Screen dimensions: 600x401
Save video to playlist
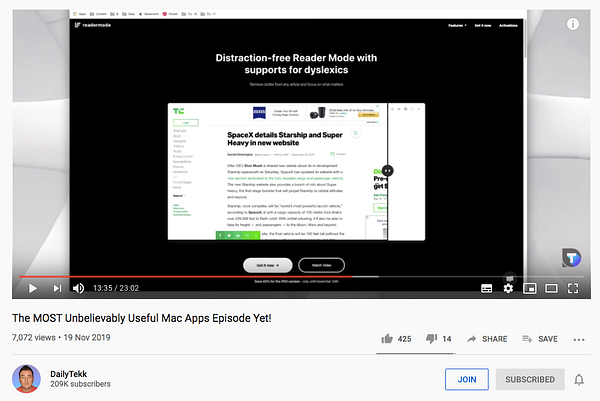click(540, 339)
